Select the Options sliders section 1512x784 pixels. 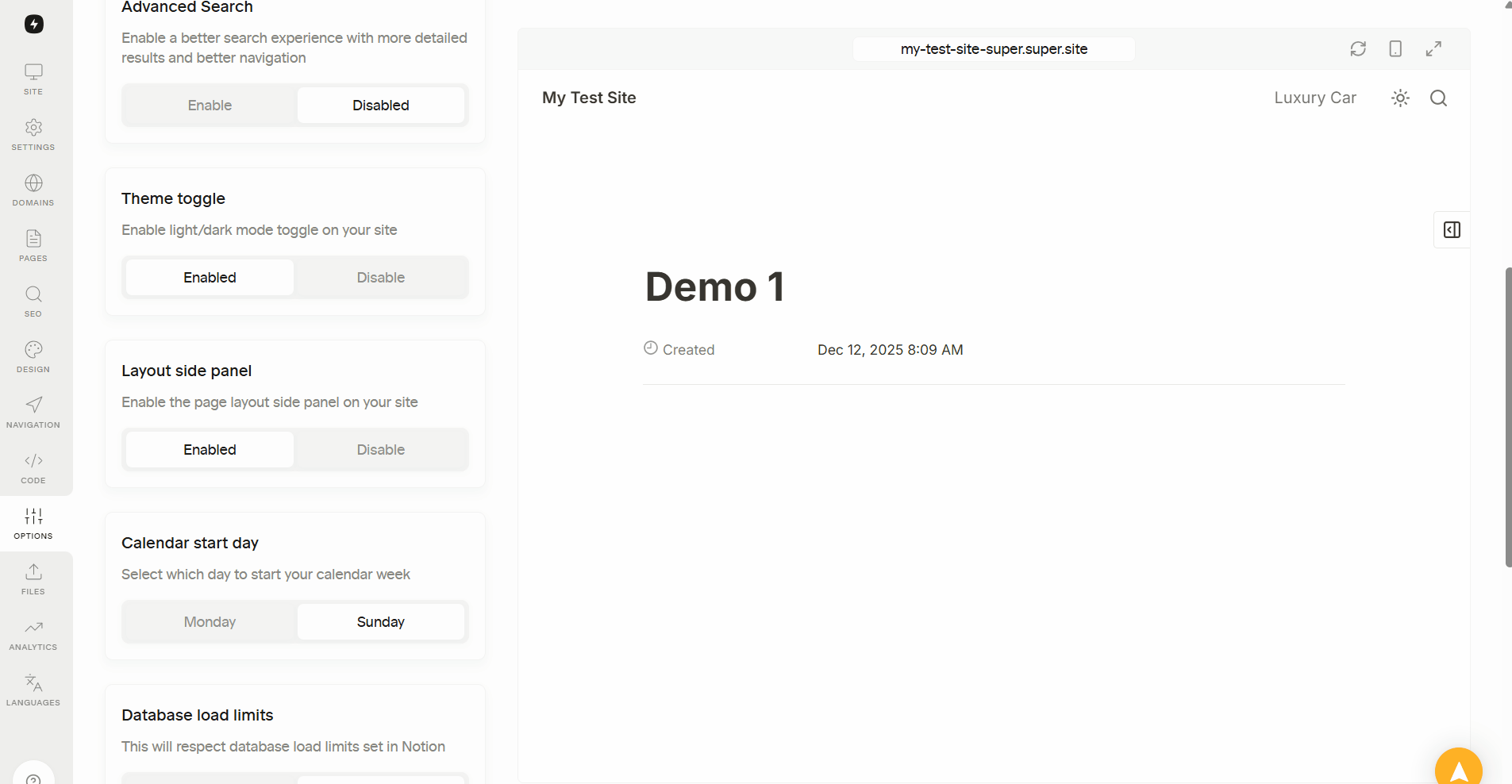pos(33,524)
